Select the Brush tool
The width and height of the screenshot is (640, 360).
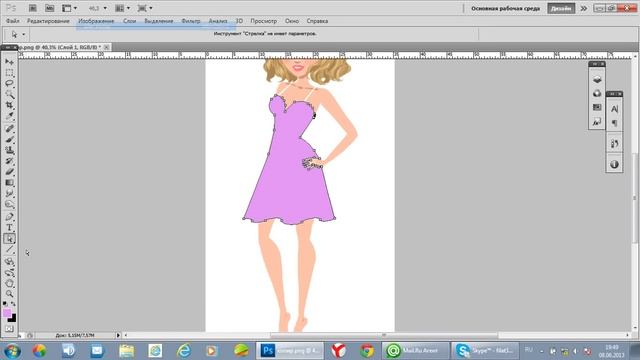(x=9, y=140)
